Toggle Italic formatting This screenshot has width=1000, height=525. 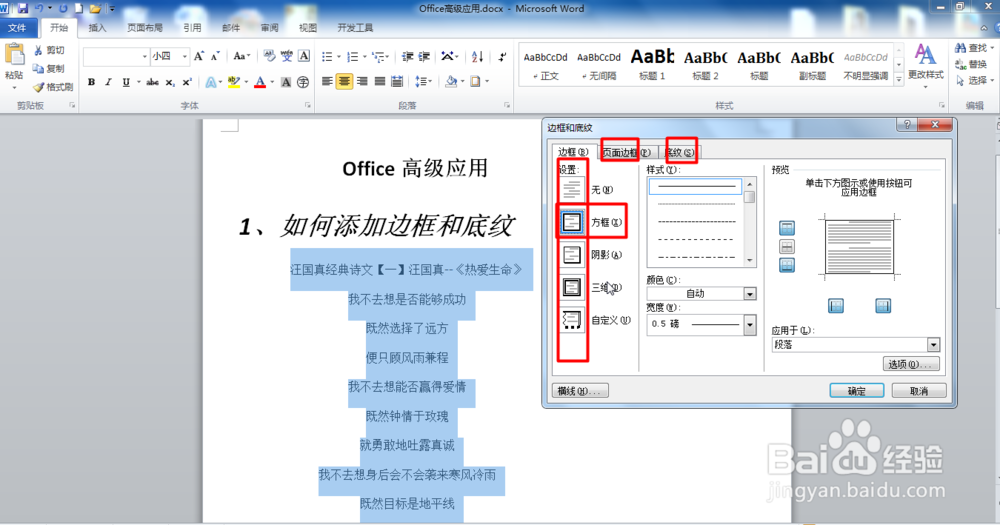pos(108,82)
